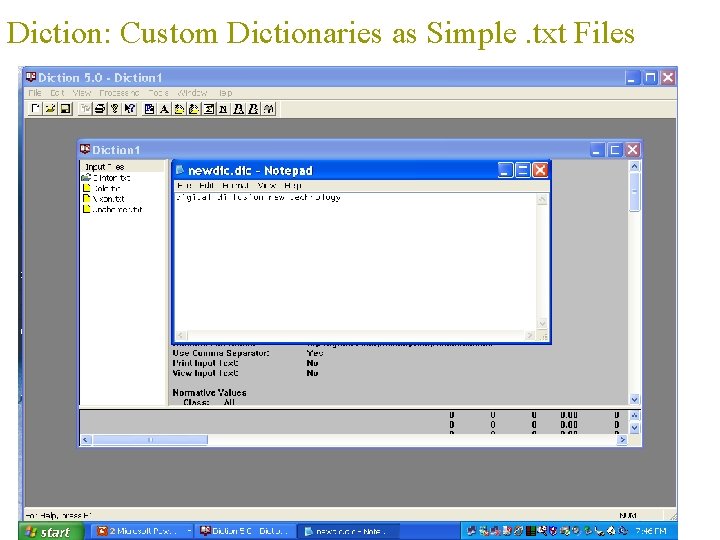Switch to newdic.dic Notepad taskbar button

click(348, 531)
